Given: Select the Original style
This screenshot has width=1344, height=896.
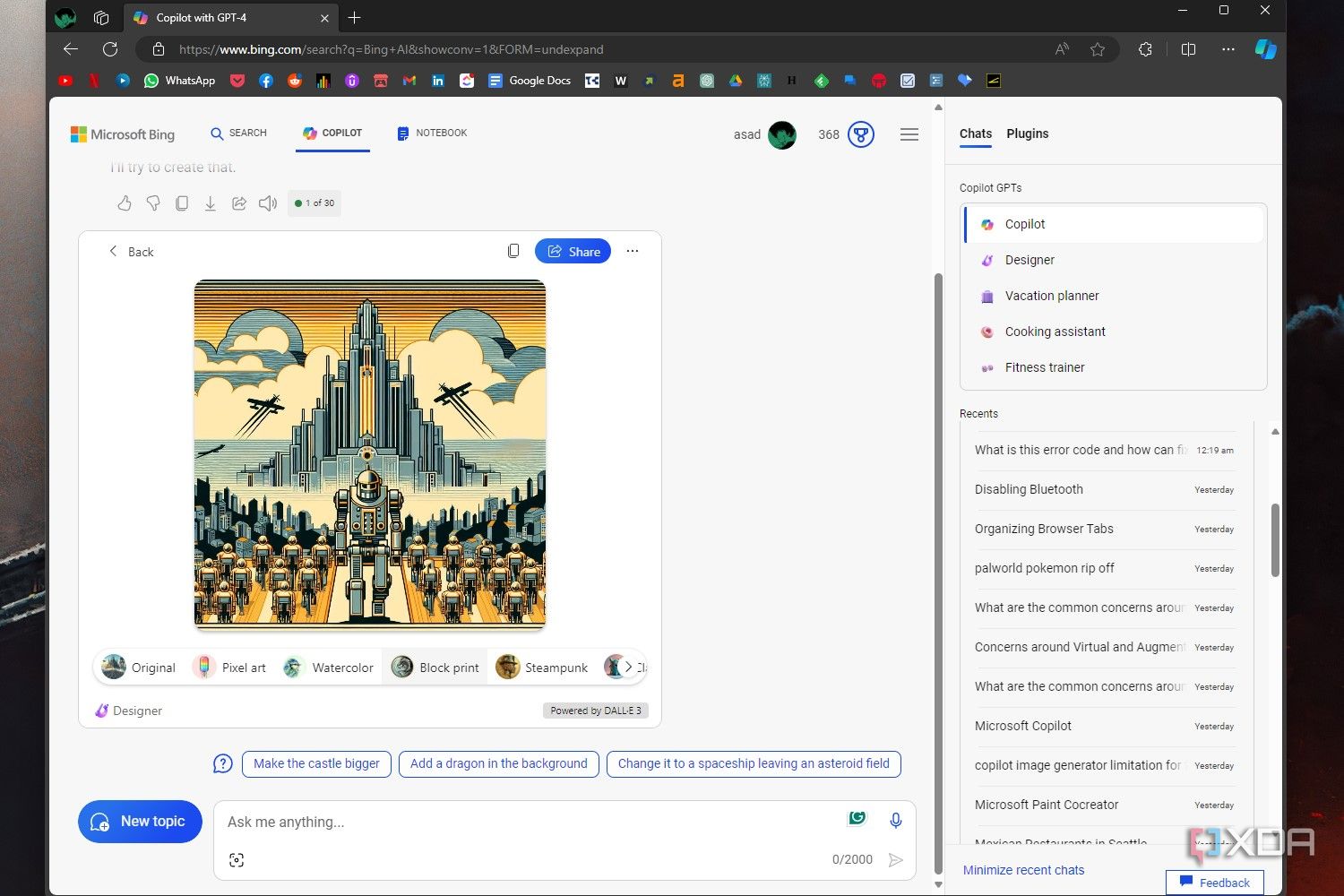Looking at the screenshot, I should [x=139, y=668].
